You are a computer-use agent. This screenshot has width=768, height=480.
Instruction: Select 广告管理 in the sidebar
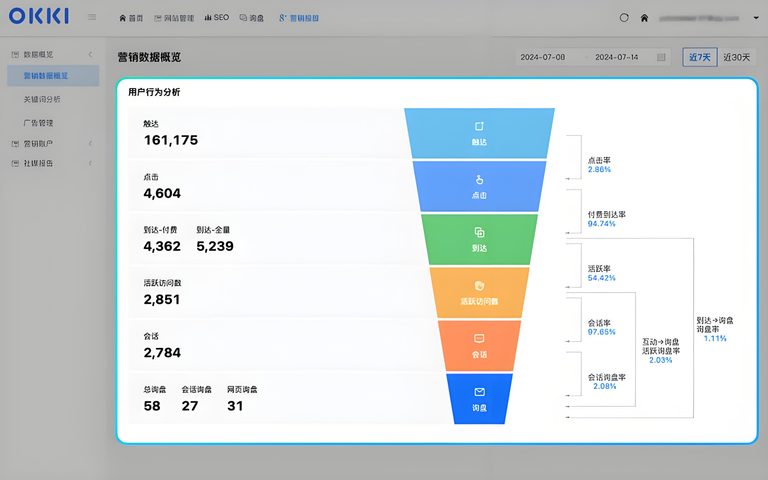[x=38, y=123]
